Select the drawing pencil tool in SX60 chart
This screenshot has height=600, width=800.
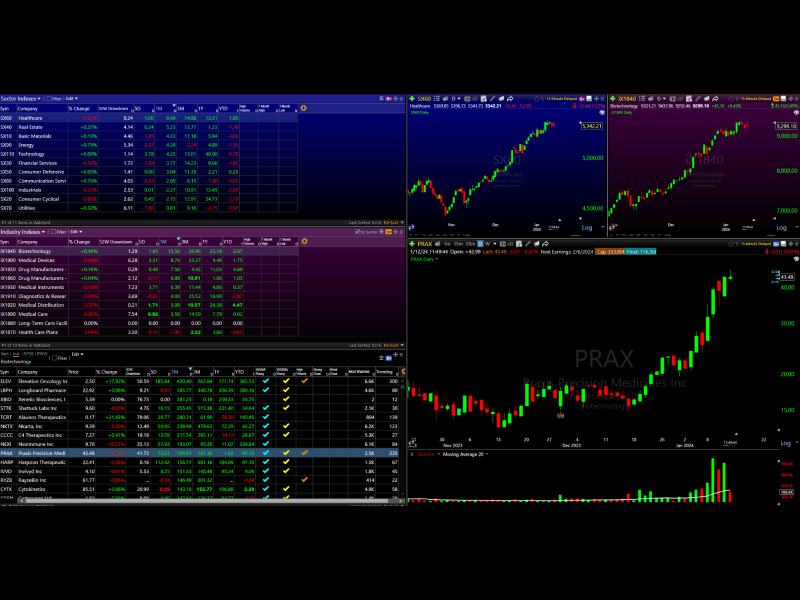pyautogui.click(x=492, y=98)
